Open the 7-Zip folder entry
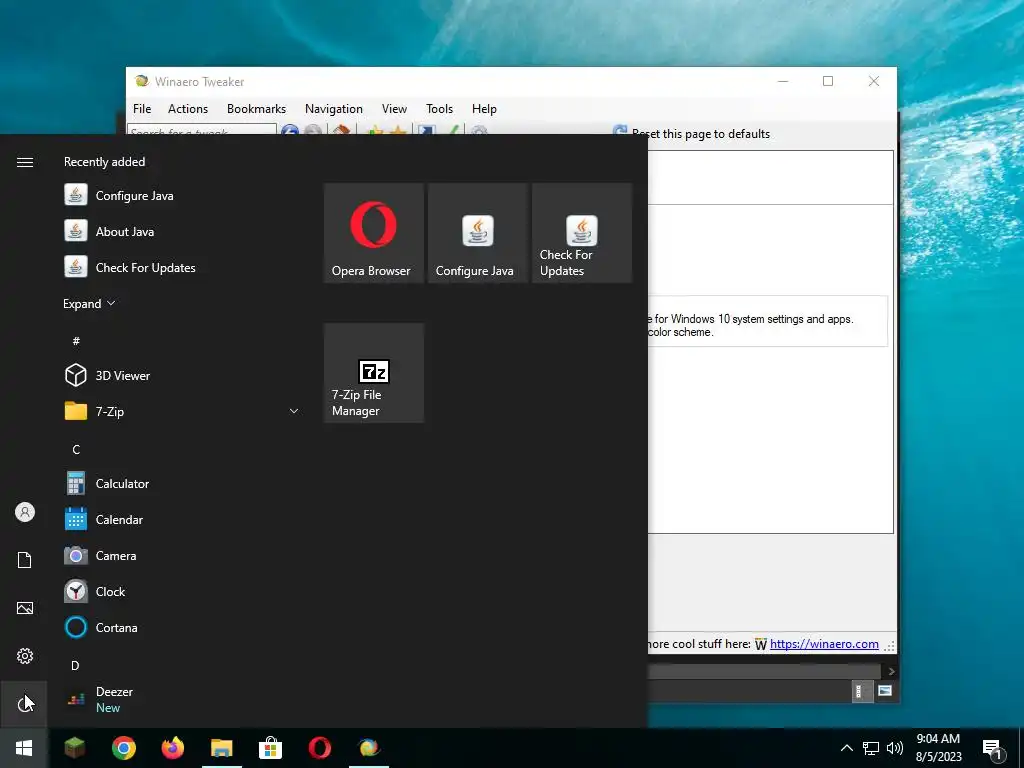The width and height of the screenshot is (1024, 768). 182,411
